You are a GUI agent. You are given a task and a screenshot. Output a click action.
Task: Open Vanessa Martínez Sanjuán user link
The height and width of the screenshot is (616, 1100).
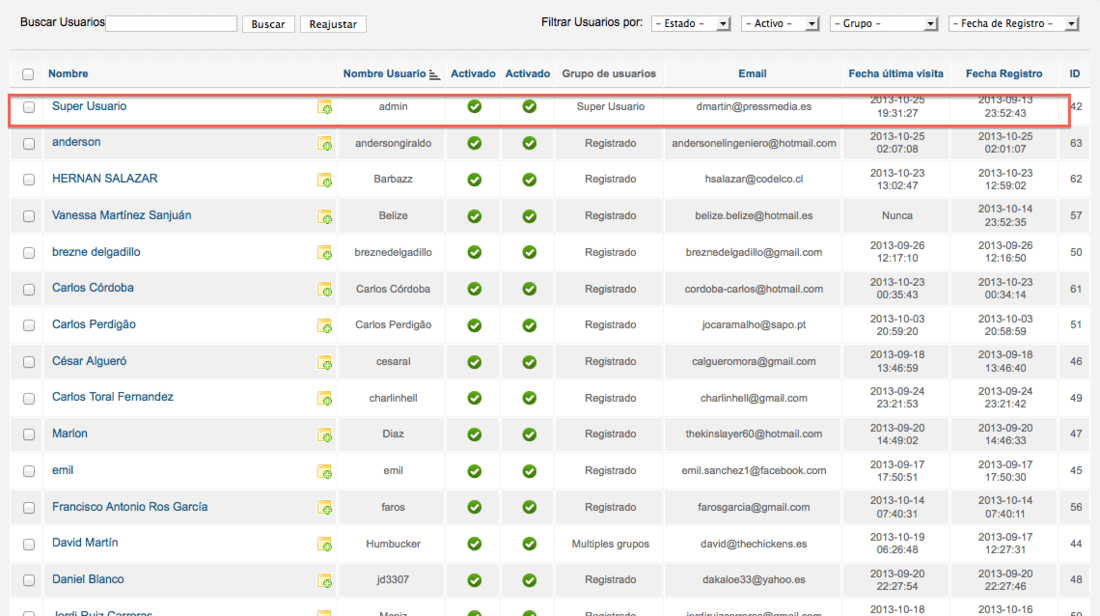(x=121, y=215)
